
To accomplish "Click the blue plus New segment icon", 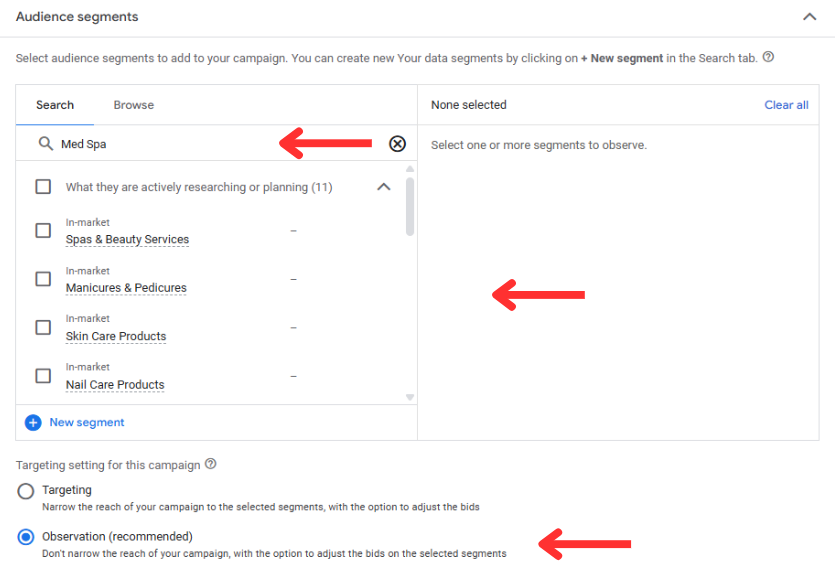I will (33, 423).
